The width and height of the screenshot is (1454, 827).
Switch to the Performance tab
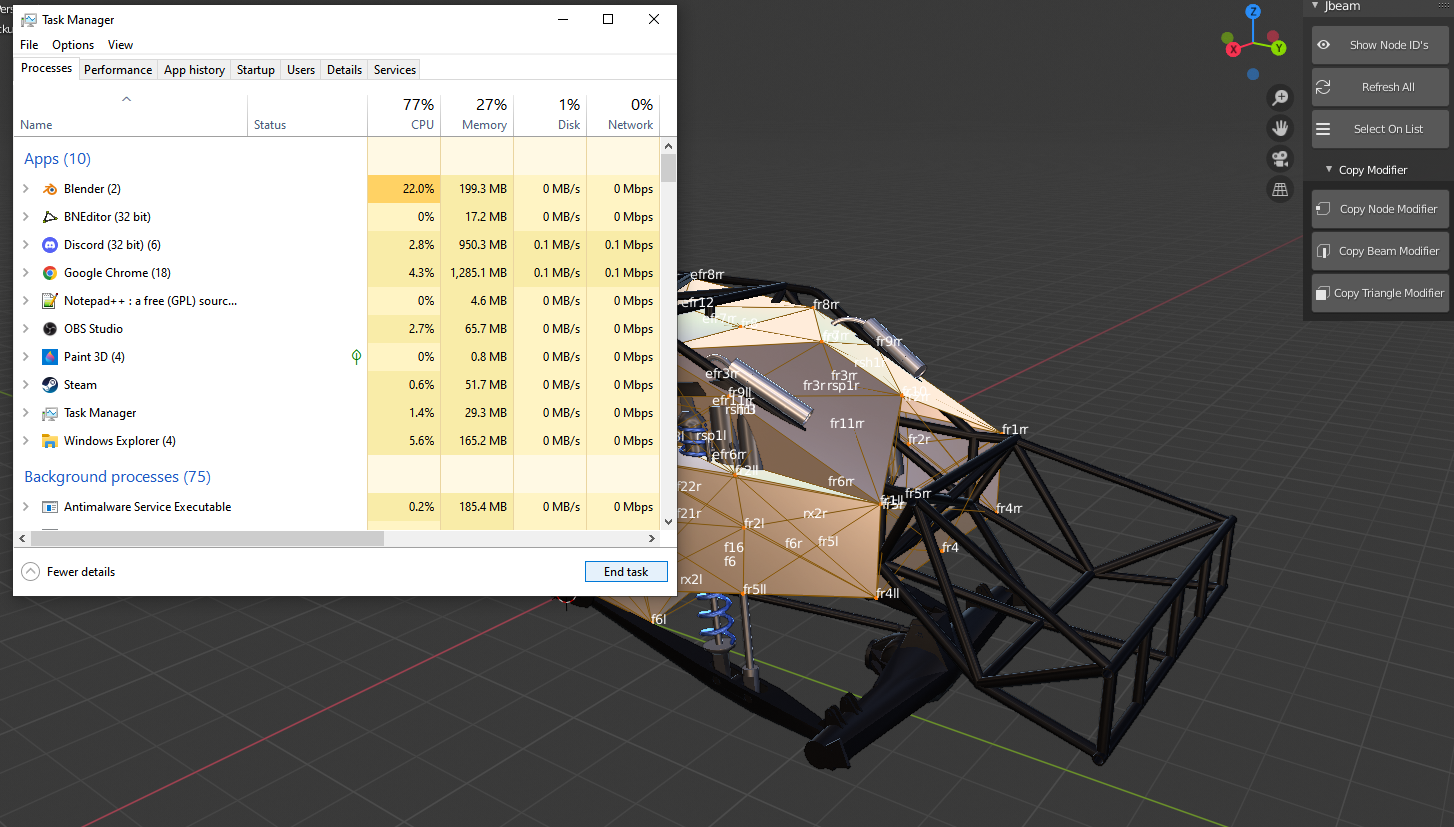click(118, 70)
